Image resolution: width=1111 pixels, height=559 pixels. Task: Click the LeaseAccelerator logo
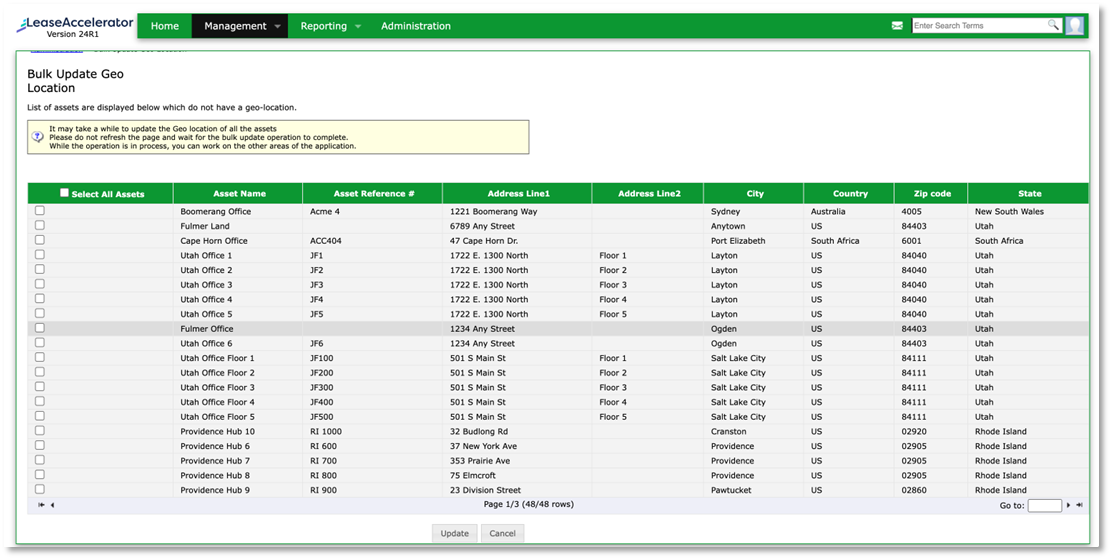(74, 27)
